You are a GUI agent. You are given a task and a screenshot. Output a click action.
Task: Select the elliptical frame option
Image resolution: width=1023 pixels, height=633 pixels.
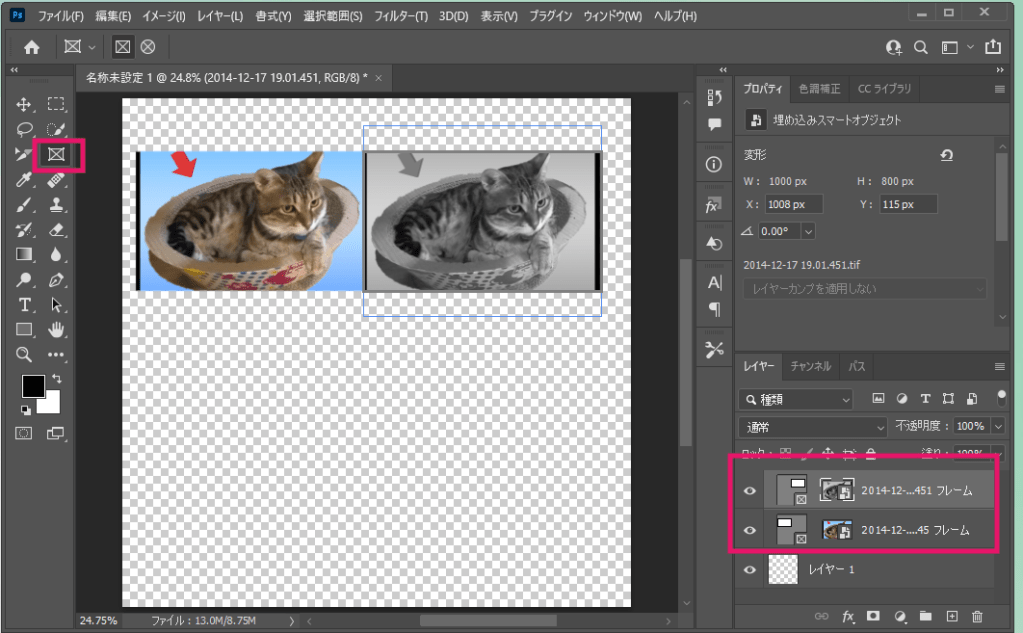click(x=148, y=47)
